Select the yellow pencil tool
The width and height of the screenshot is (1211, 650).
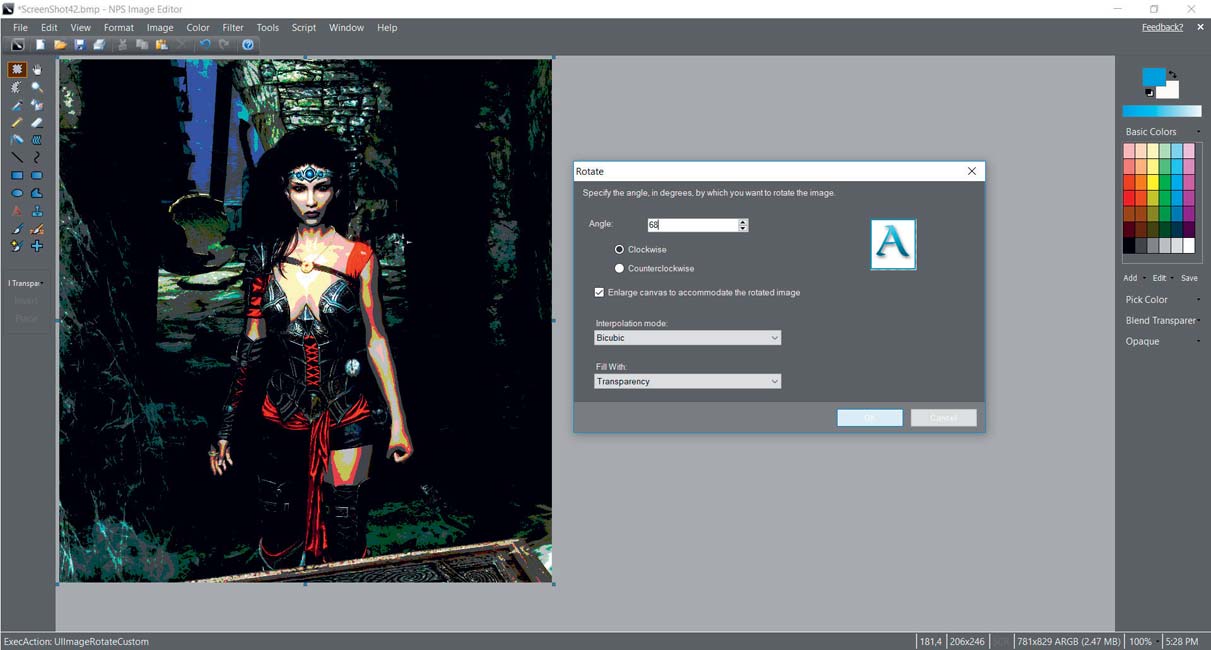click(x=17, y=123)
